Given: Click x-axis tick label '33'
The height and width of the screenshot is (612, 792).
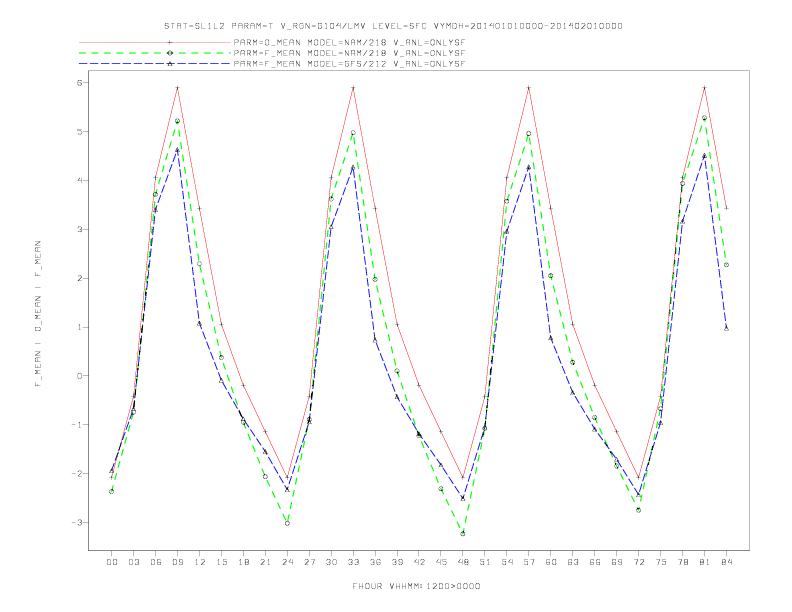Looking at the screenshot, I should (353, 562).
